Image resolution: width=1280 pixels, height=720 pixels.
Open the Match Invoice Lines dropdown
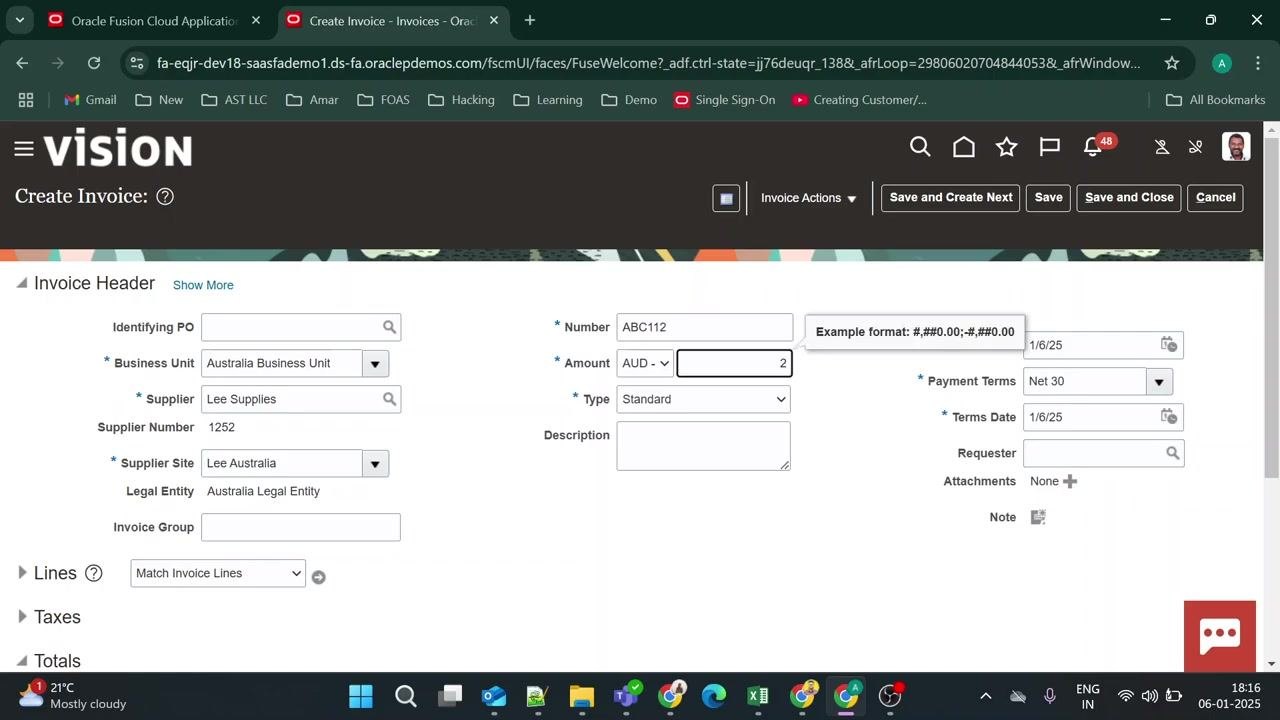tap(218, 573)
